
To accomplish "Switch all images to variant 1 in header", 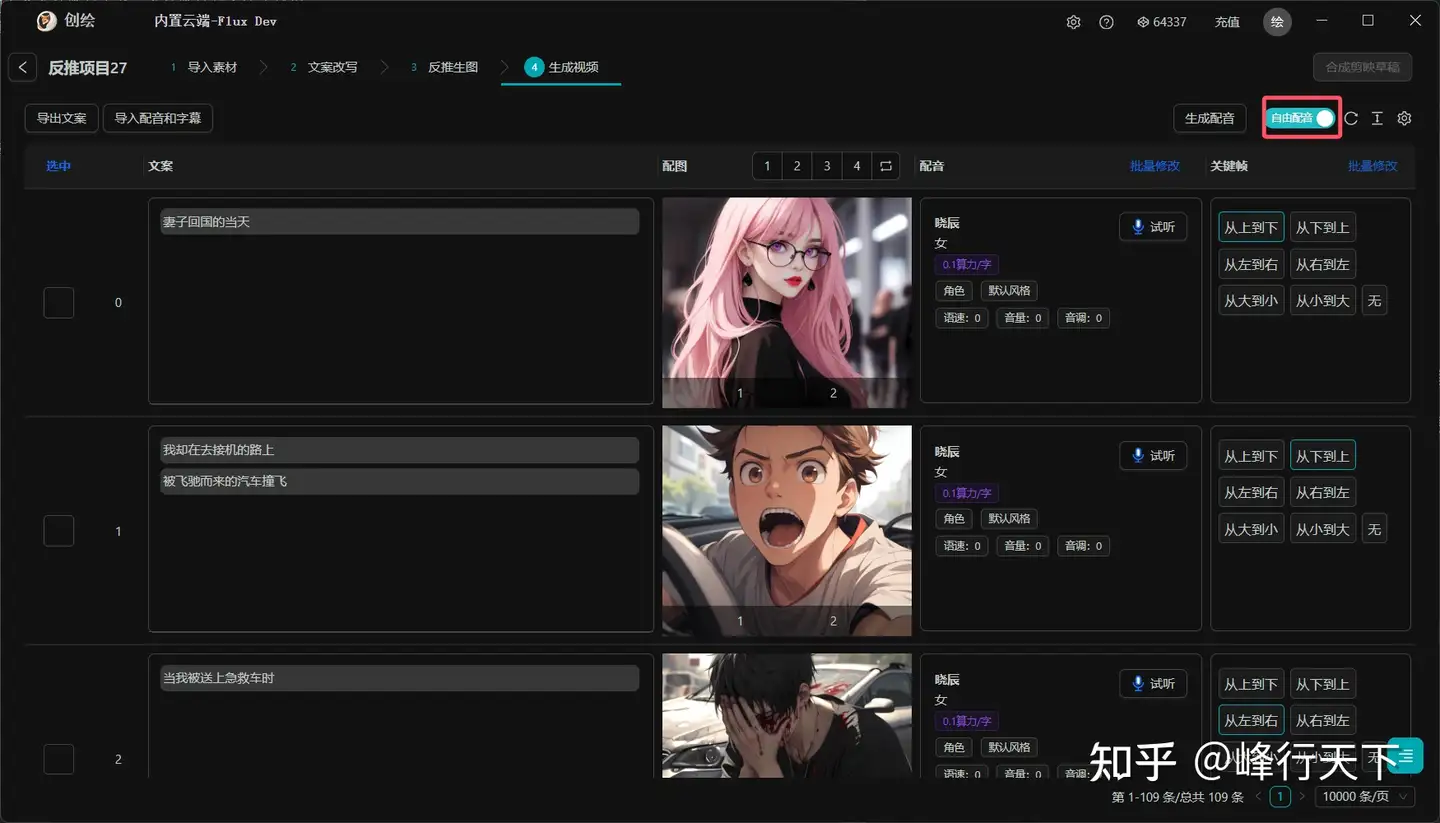I will 767,166.
